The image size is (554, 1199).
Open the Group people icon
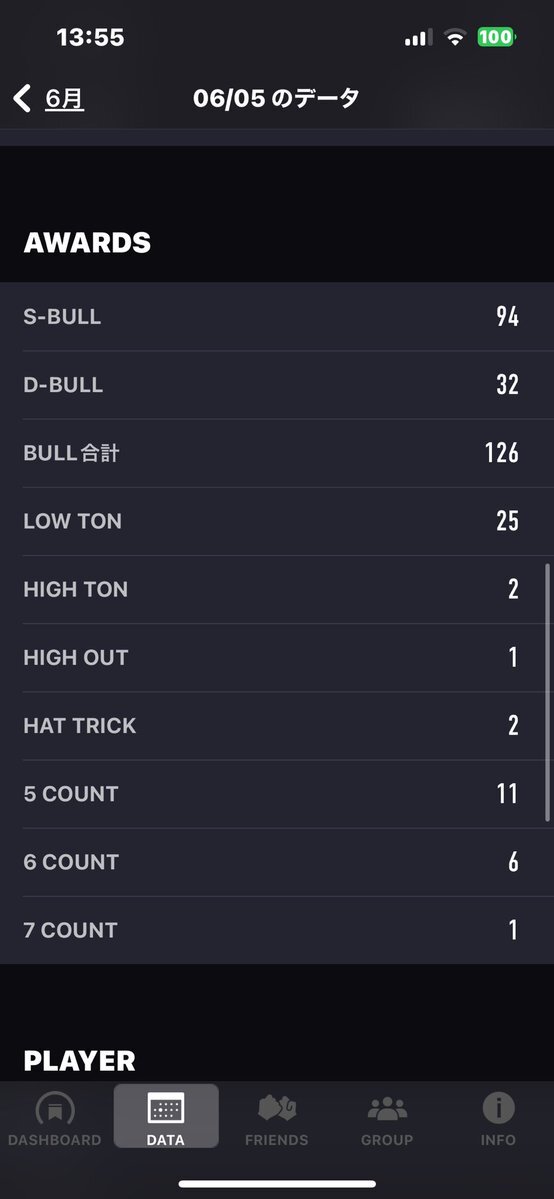click(387, 1108)
